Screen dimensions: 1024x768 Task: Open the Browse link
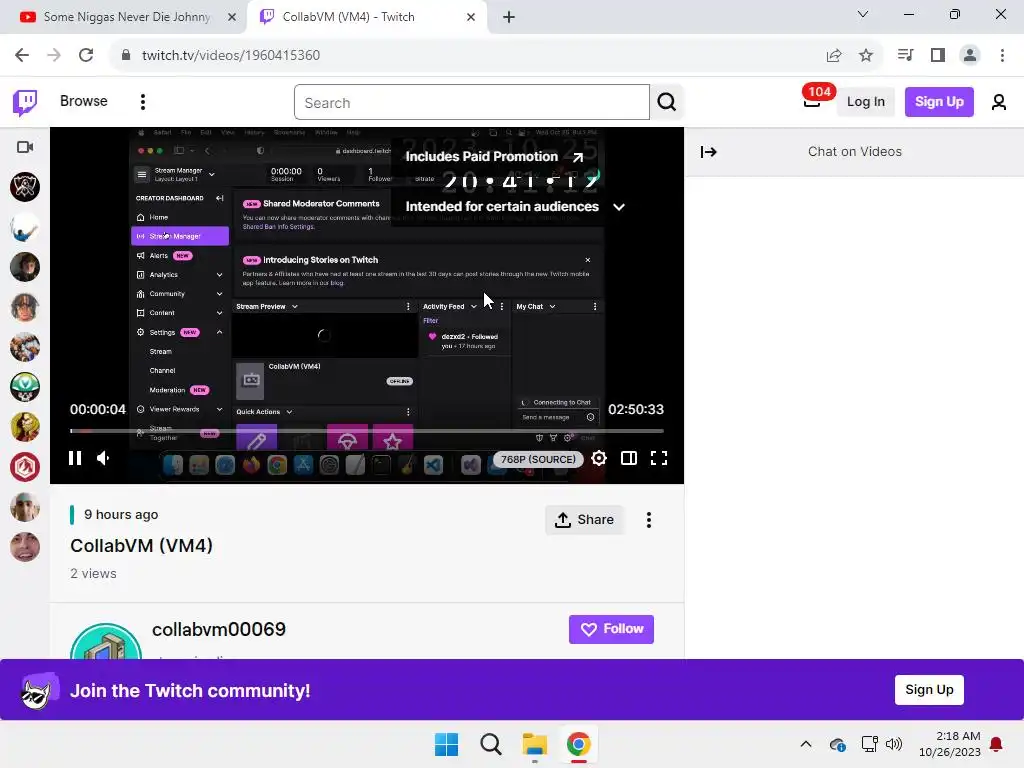point(84,101)
